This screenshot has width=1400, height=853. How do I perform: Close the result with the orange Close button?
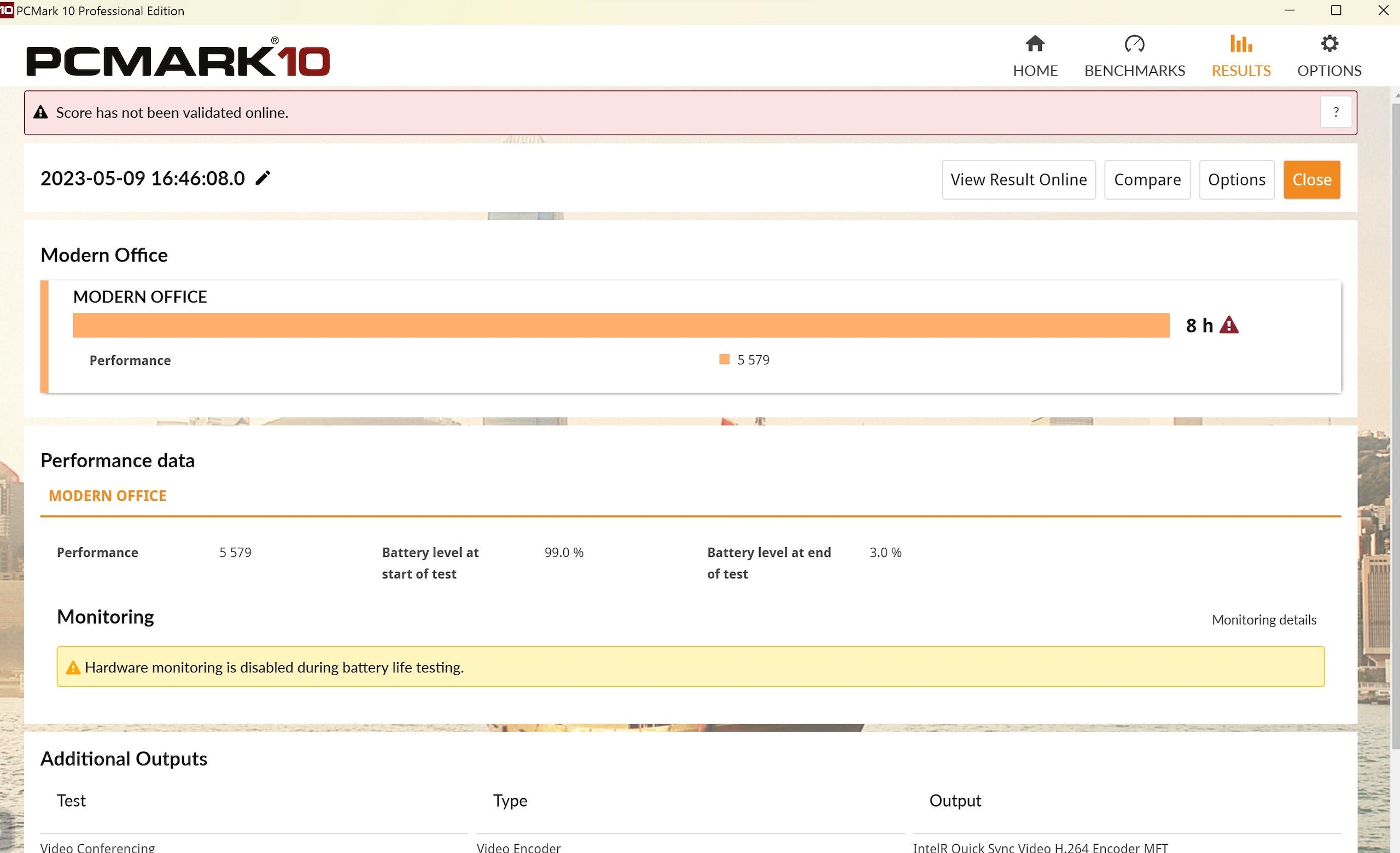pos(1311,179)
